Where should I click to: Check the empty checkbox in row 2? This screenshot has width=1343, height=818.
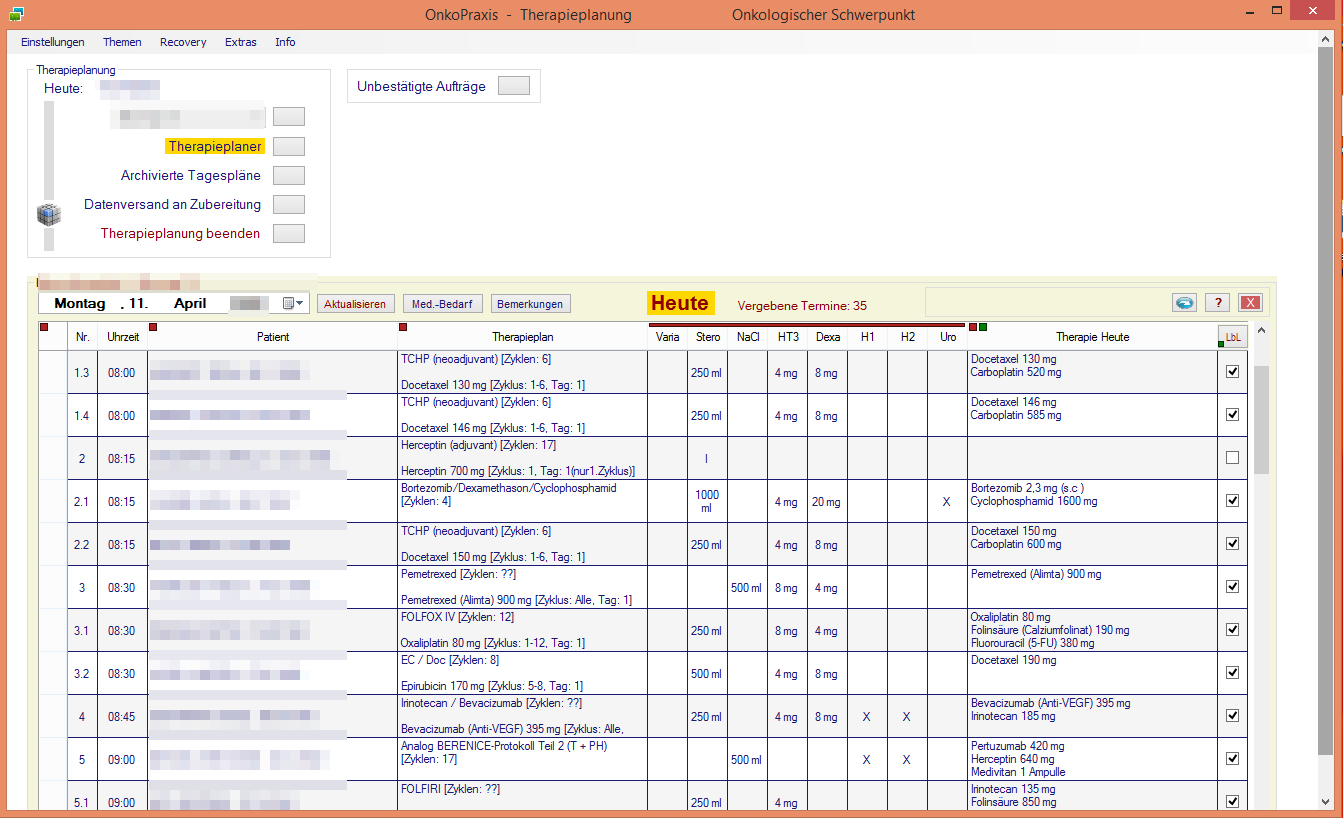click(1232, 458)
